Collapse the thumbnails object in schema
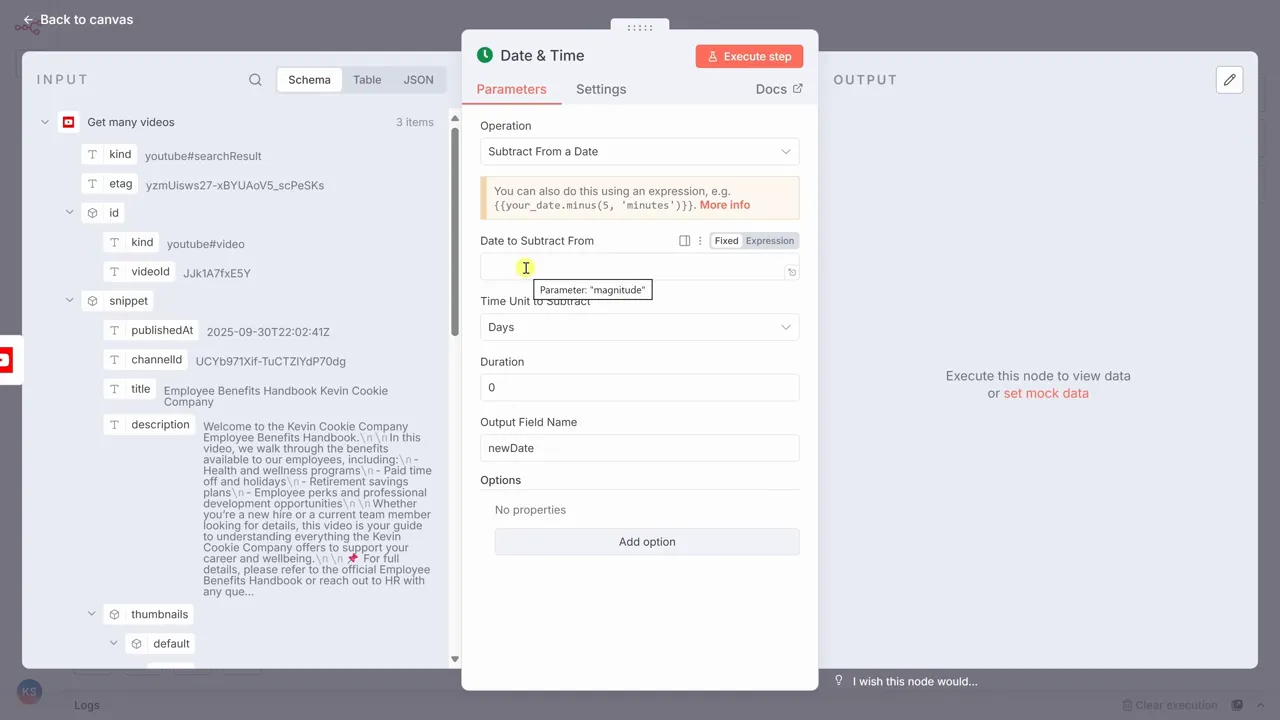Viewport: 1280px width, 720px height. [x=91, y=615]
